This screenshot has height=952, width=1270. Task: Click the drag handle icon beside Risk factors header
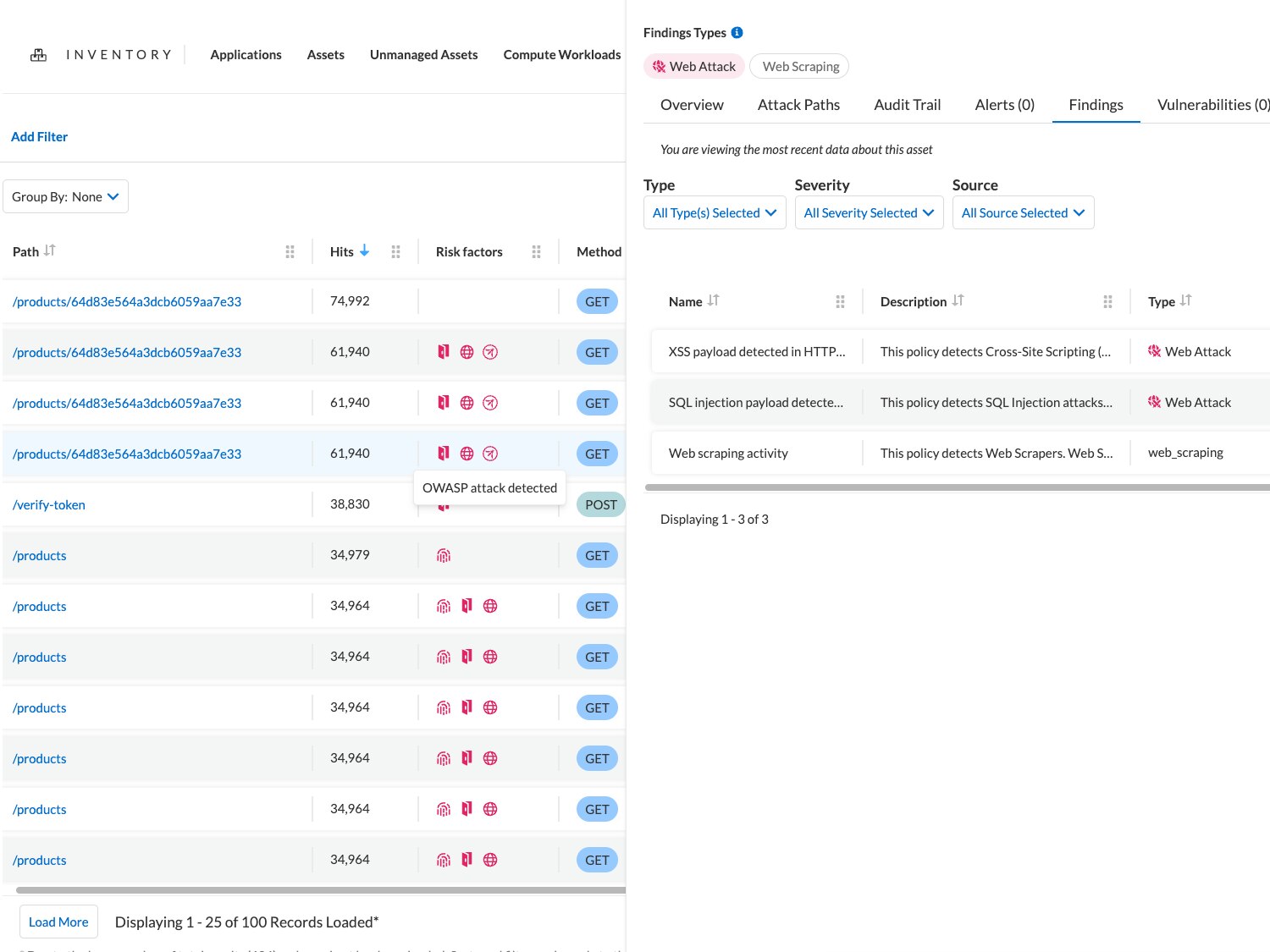click(536, 251)
